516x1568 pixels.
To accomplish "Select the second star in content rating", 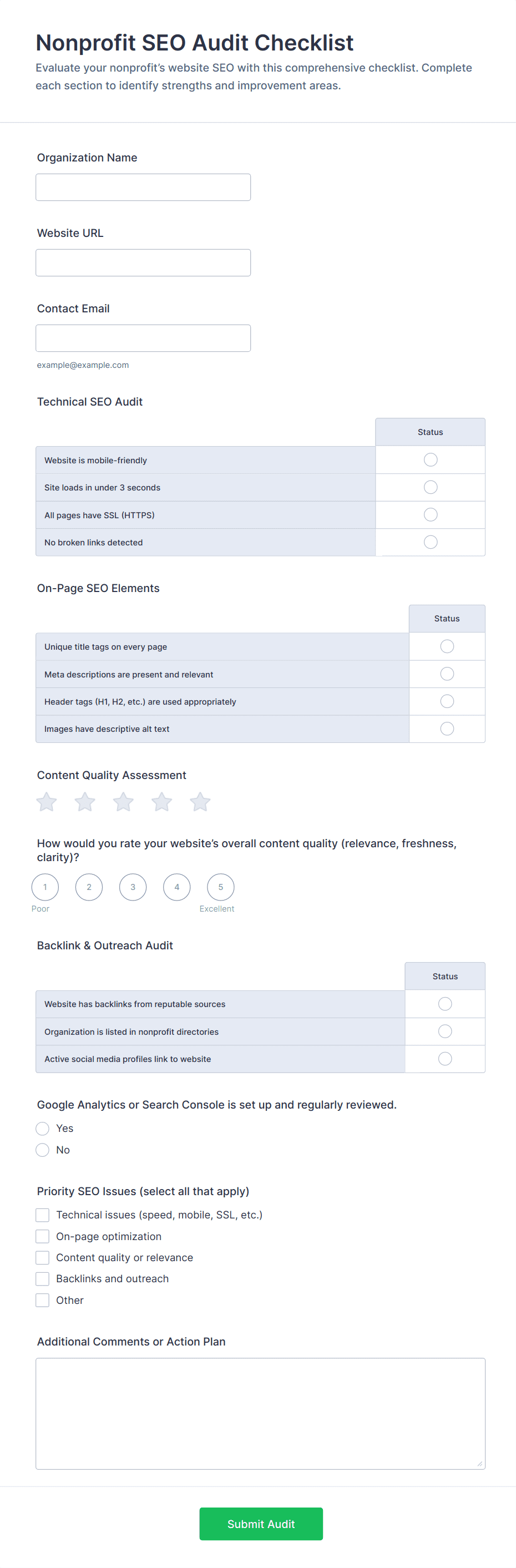I will (x=84, y=802).
